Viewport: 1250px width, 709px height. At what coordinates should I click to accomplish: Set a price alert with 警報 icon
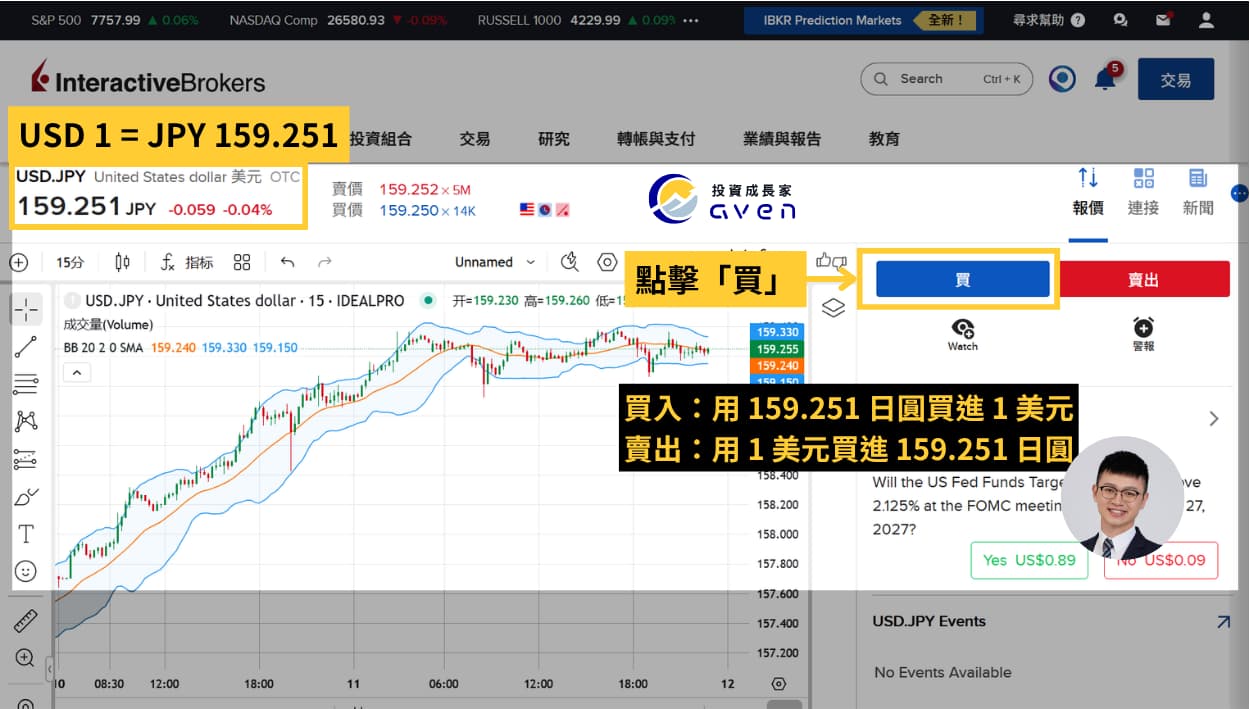pos(1143,334)
